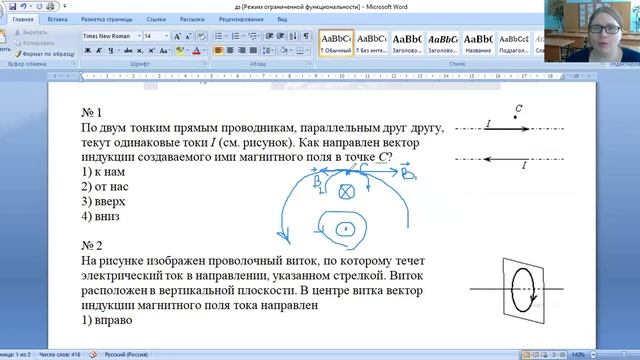This screenshot has width=640, height=360.
Task: Redo using the quick access toolbar
Action: tap(40, 7)
